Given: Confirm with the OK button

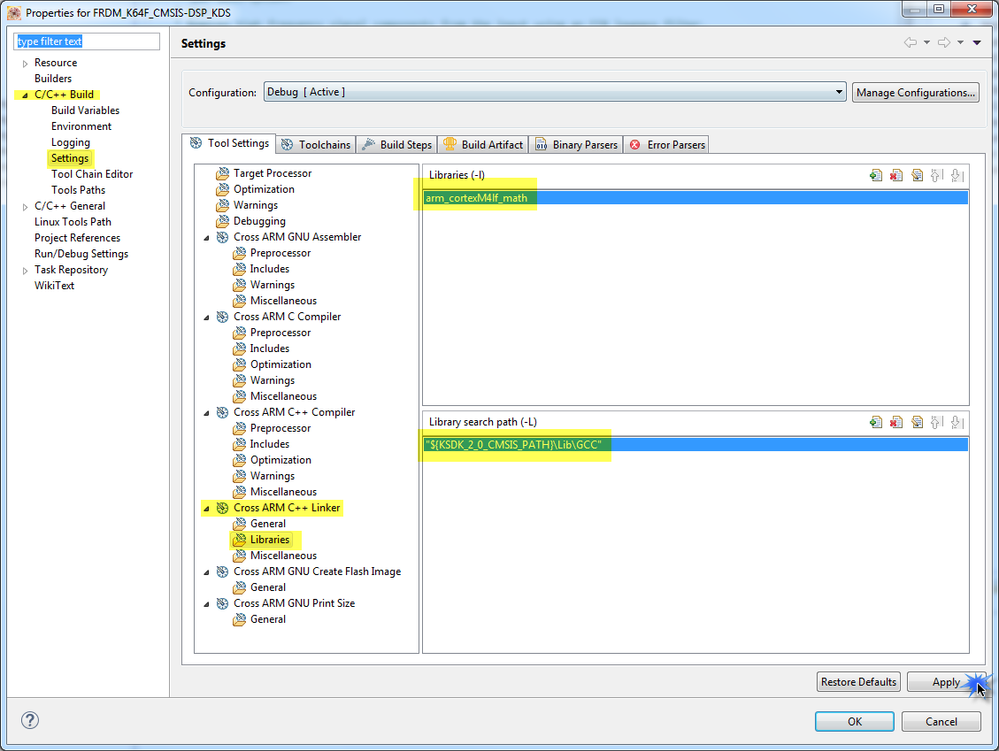Looking at the screenshot, I should 854,721.
